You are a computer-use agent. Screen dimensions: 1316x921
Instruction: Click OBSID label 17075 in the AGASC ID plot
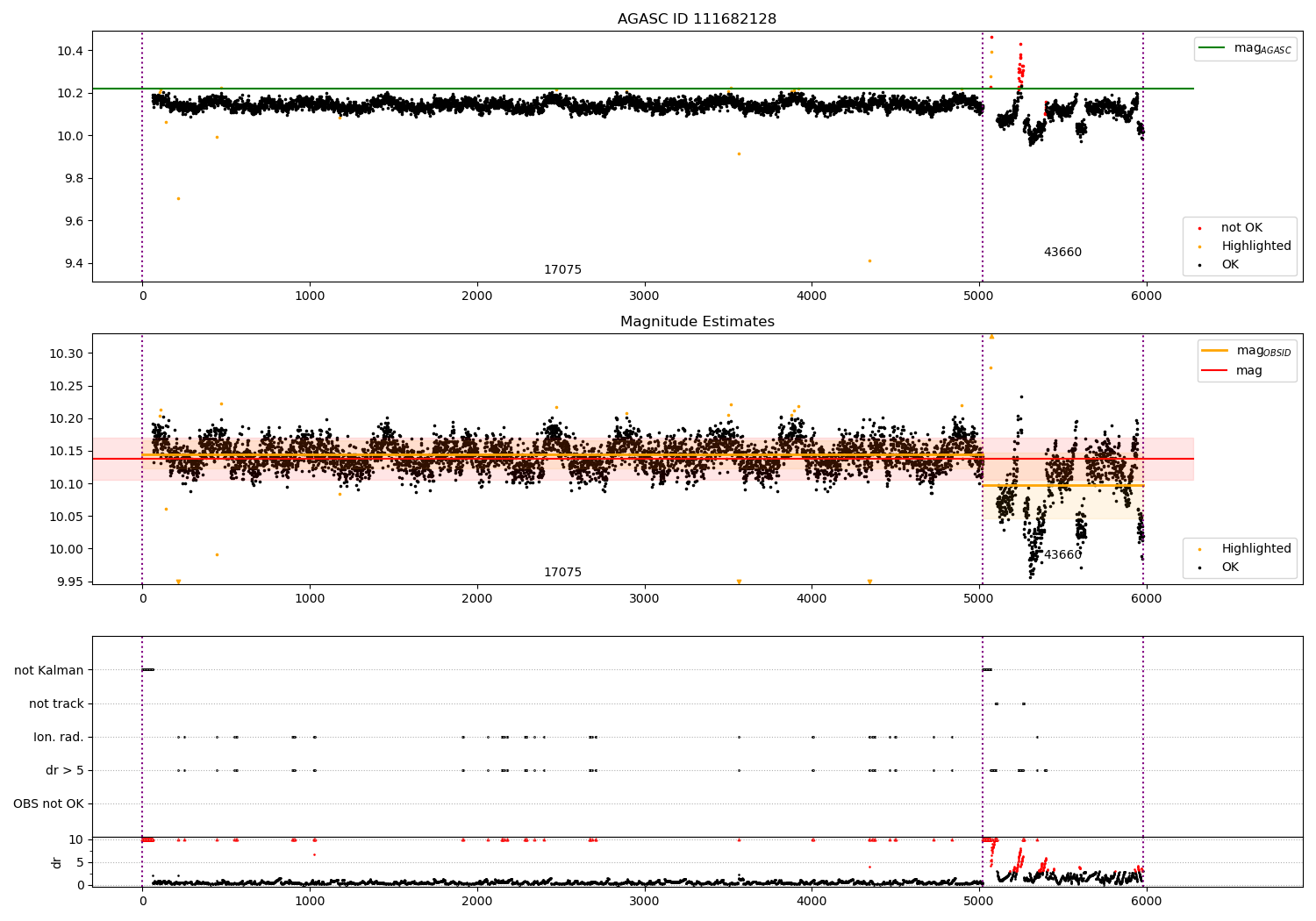coord(562,270)
